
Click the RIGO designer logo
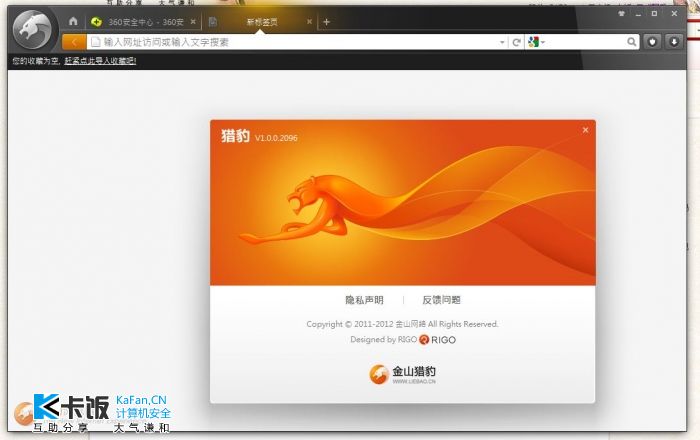click(438, 340)
